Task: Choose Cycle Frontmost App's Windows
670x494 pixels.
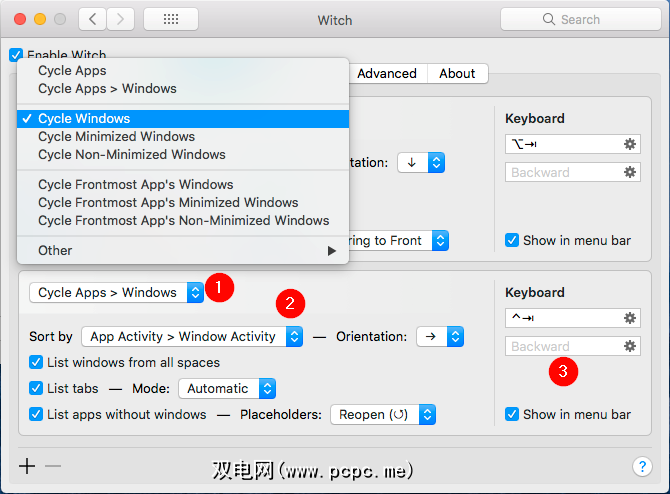Action: click(183, 184)
